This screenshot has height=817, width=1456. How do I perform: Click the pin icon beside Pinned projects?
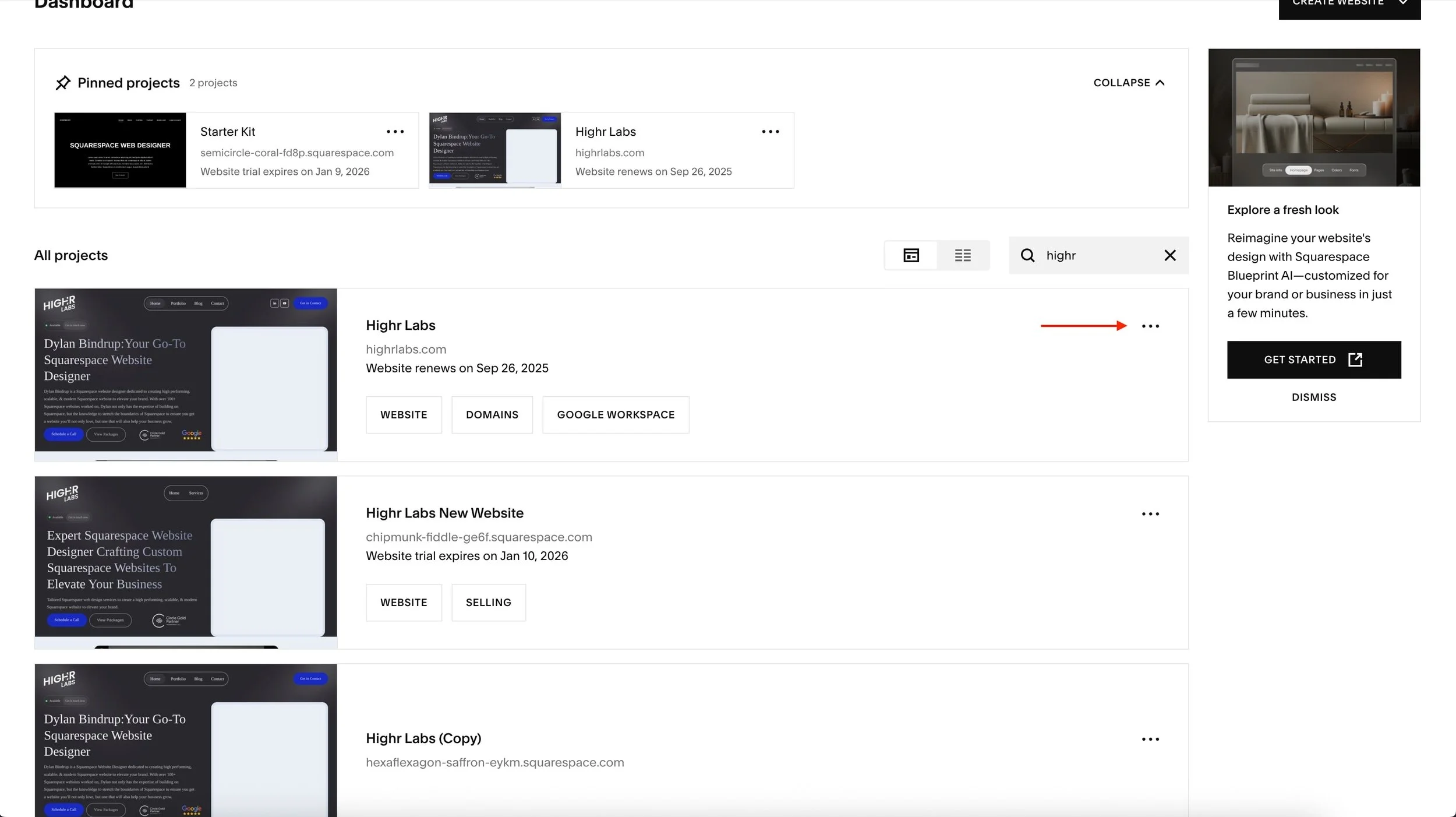click(x=62, y=83)
